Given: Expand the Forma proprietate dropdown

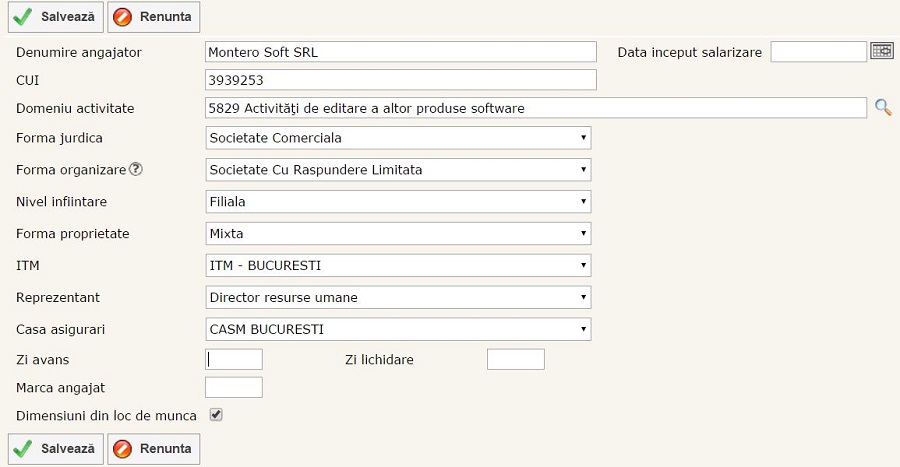Looking at the screenshot, I should click(x=397, y=234).
